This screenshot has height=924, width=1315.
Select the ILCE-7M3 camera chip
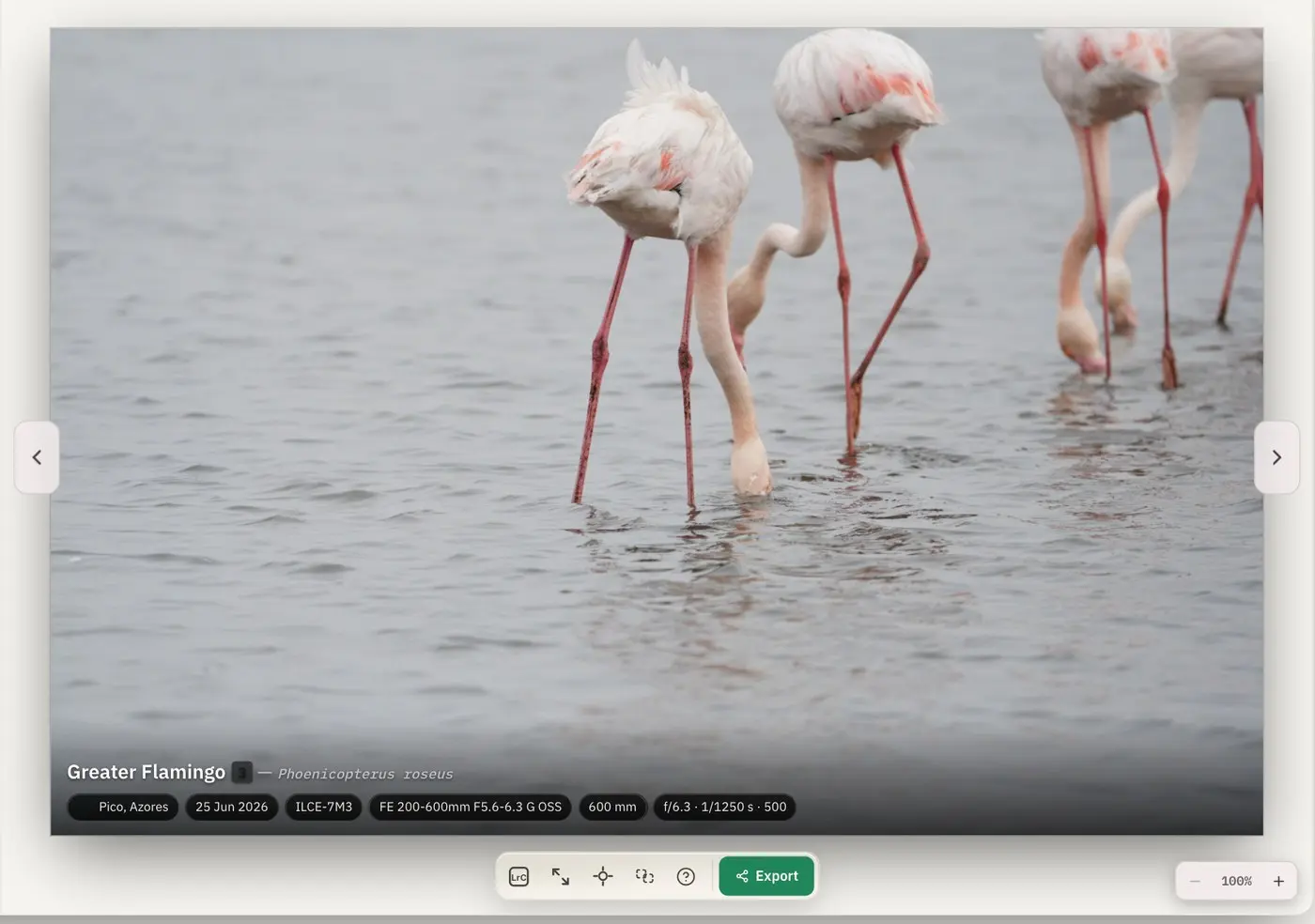click(324, 807)
